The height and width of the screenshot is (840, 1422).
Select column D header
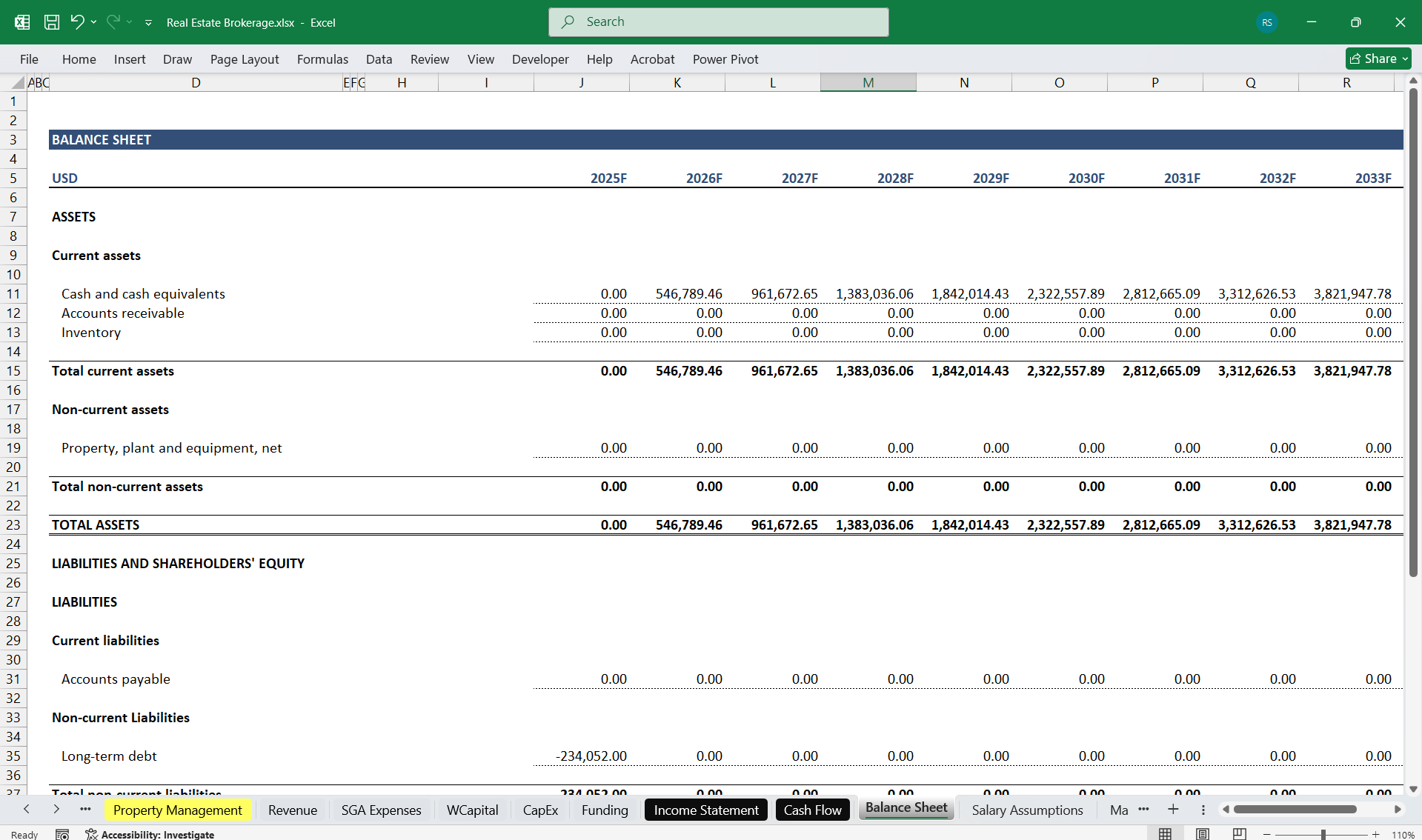(196, 82)
